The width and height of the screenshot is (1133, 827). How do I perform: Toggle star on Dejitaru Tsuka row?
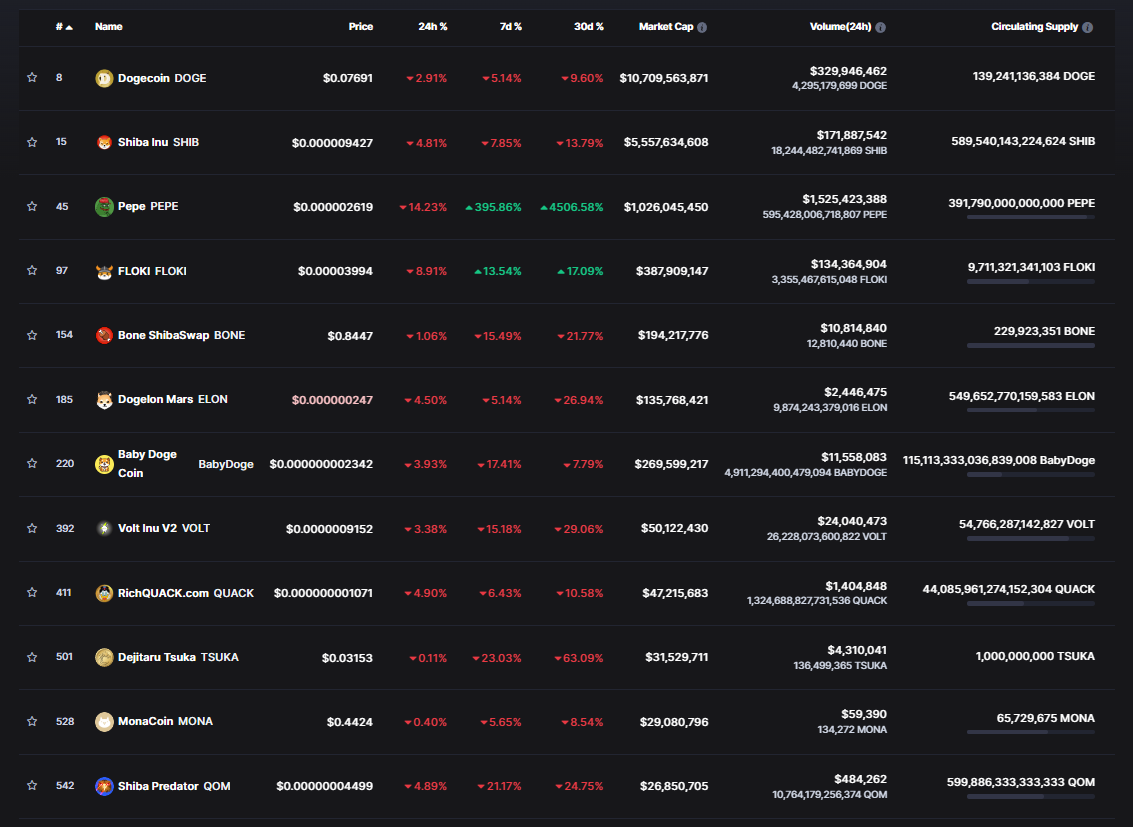point(32,657)
